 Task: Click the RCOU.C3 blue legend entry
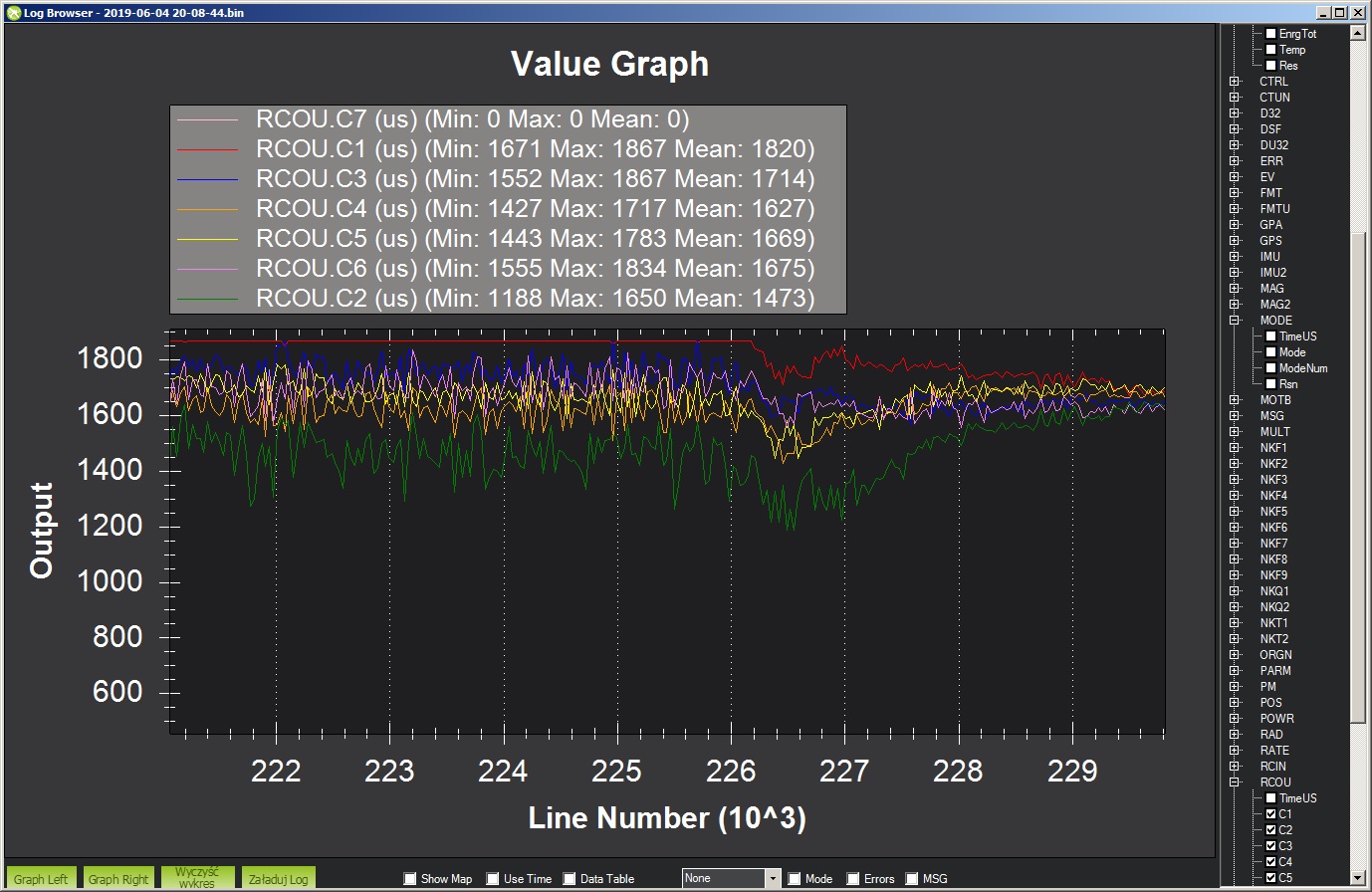coord(496,179)
